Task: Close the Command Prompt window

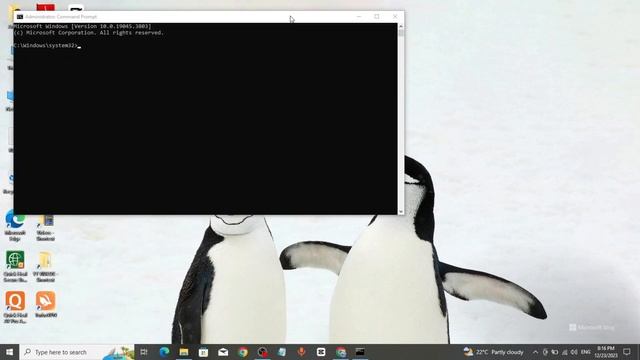Action: pyautogui.click(x=395, y=17)
